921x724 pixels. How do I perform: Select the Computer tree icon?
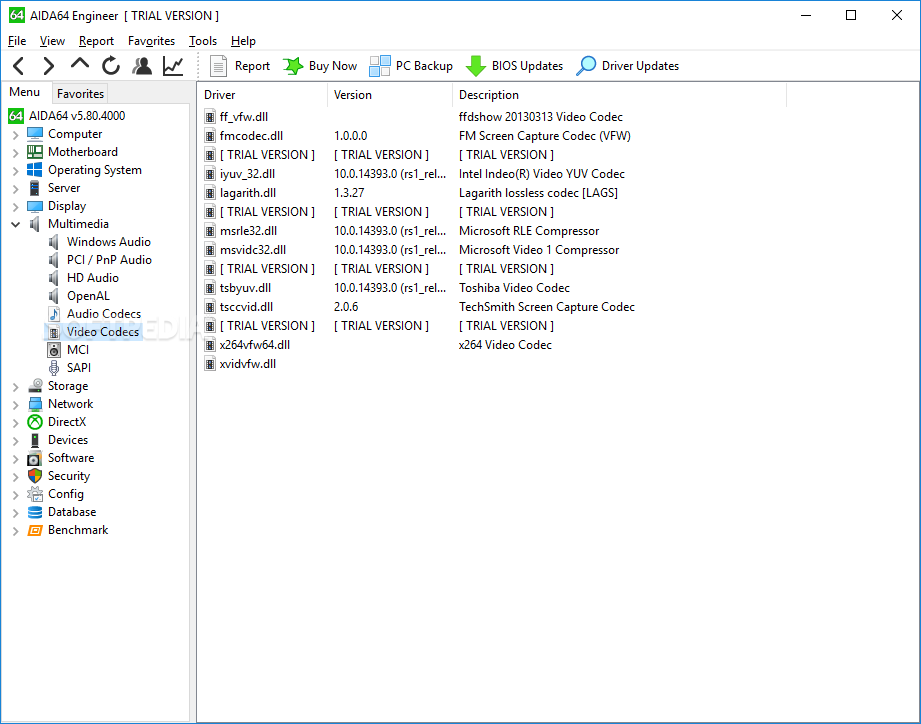click(x=35, y=134)
